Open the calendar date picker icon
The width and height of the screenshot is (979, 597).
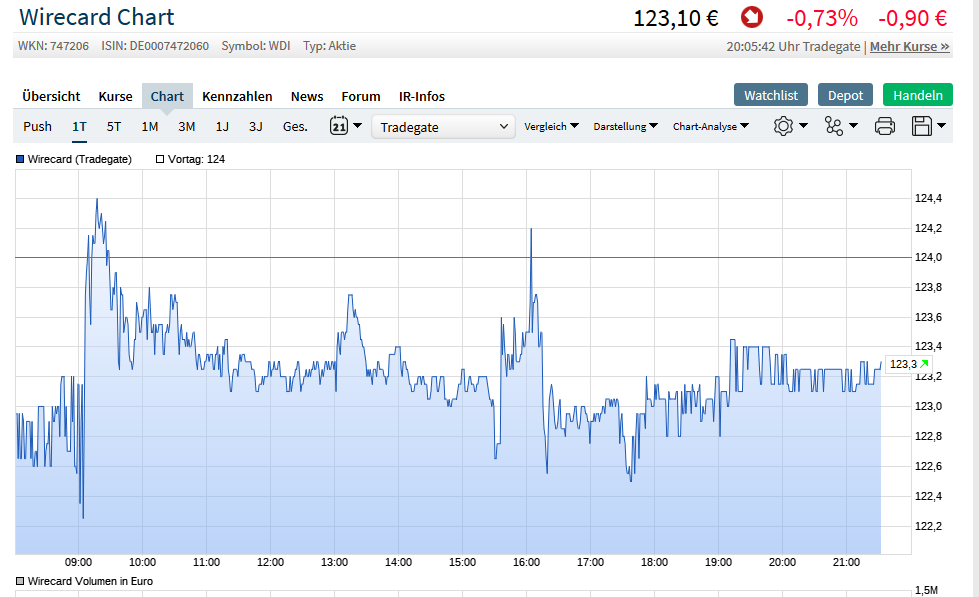tap(338, 126)
